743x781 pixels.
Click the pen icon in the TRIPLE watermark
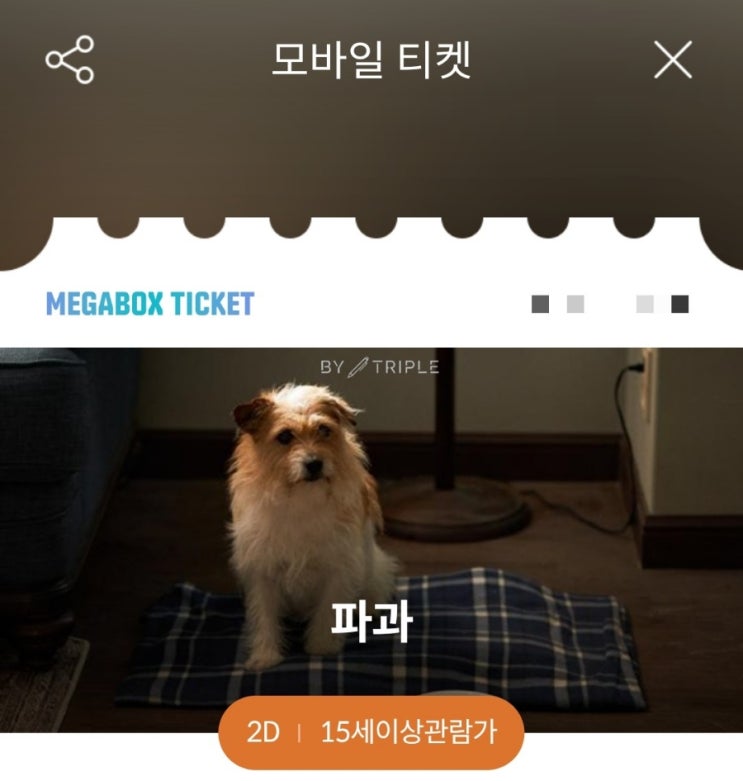tap(358, 368)
